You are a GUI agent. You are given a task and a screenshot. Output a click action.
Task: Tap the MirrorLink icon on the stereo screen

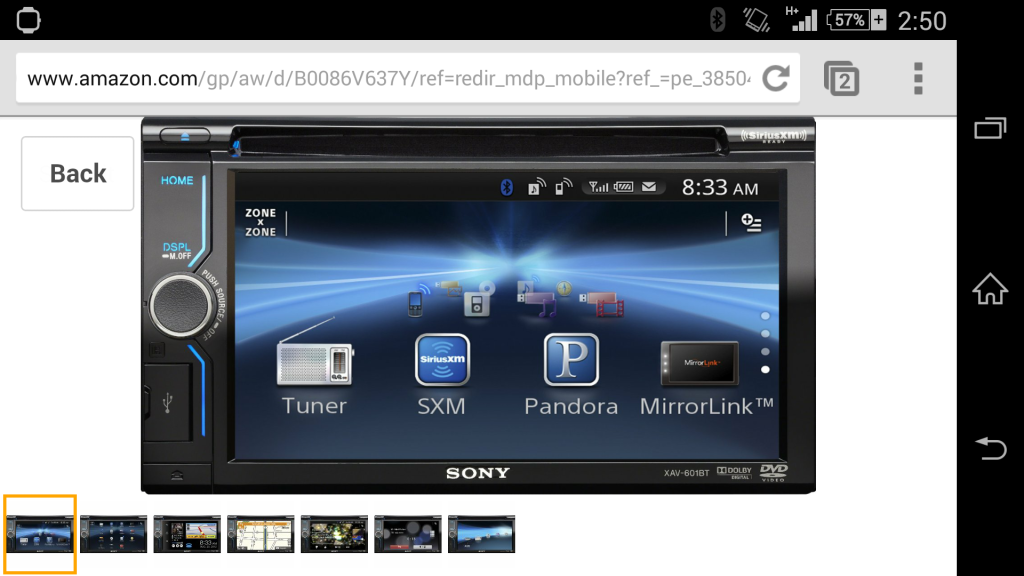tap(699, 362)
